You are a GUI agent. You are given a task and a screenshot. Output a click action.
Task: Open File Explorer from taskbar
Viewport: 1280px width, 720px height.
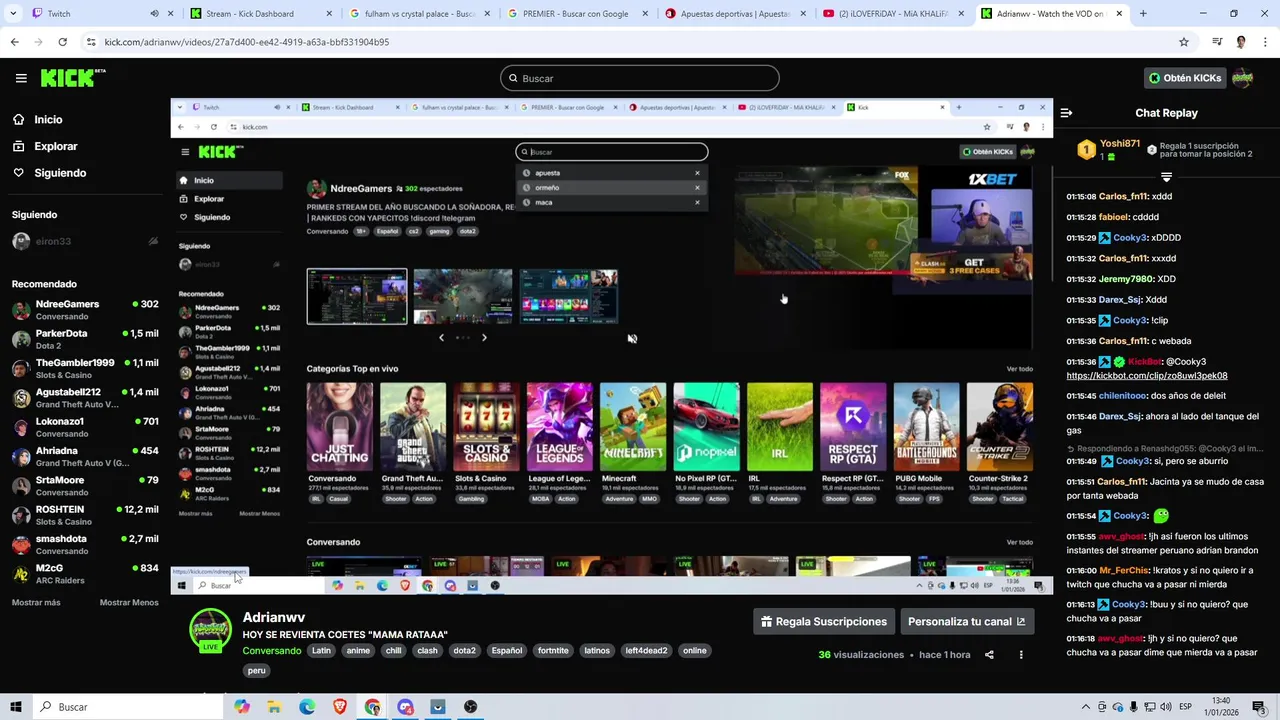[x=274, y=707]
